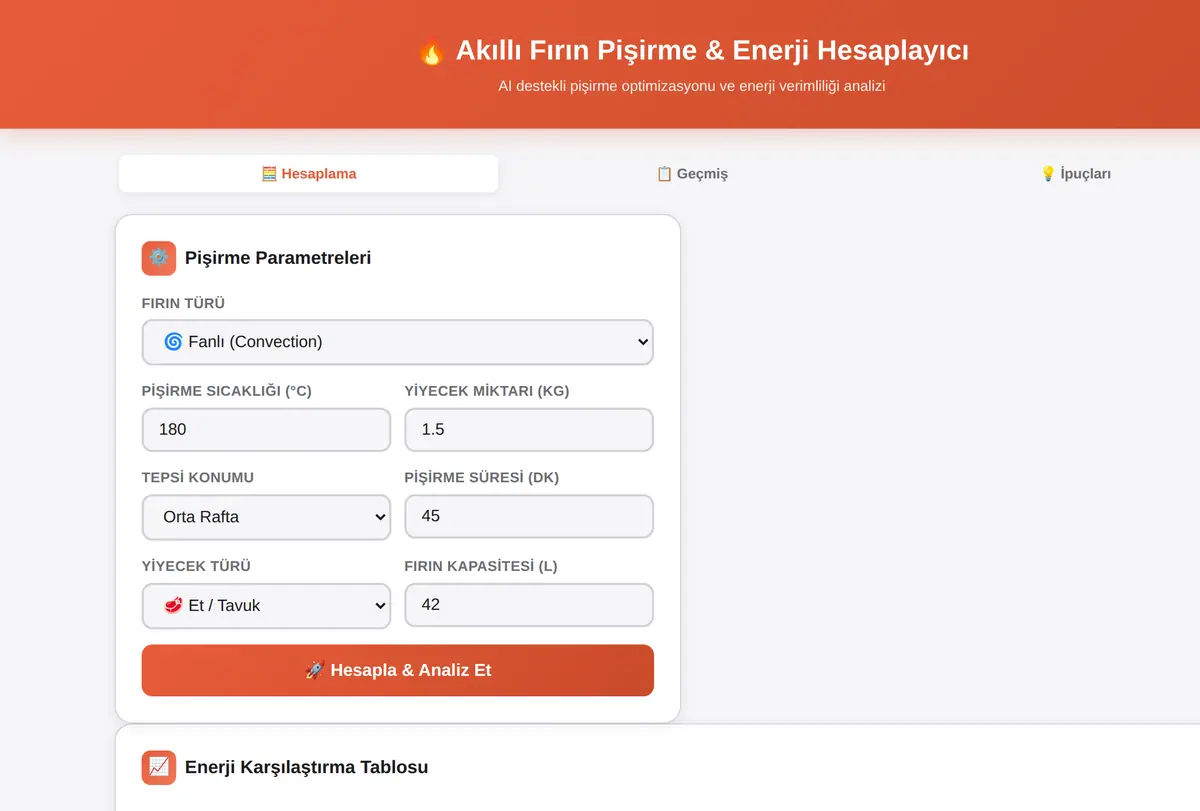1200x811 pixels.
Task: Open the Geçmiş tab
Action: 692,174
